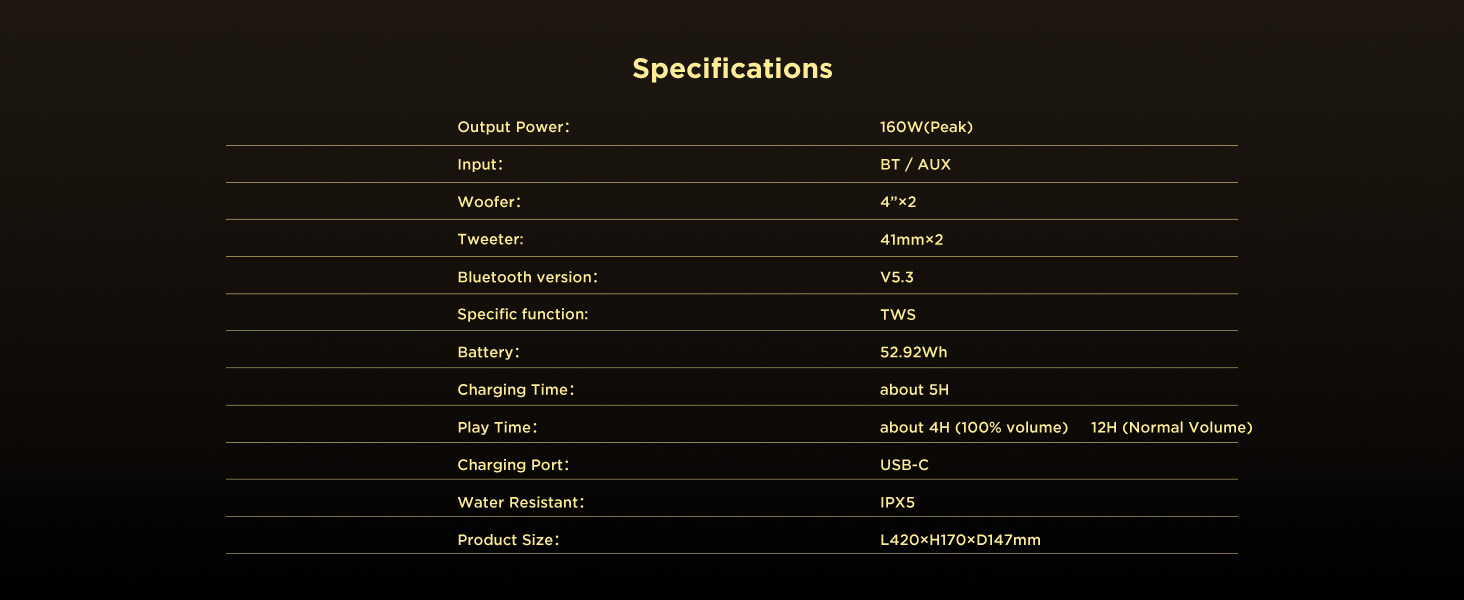The width and height of the screenshot is (1464, 600).
Task: Select the 41mm×2 tweeter value
Action: coord(911,240)
